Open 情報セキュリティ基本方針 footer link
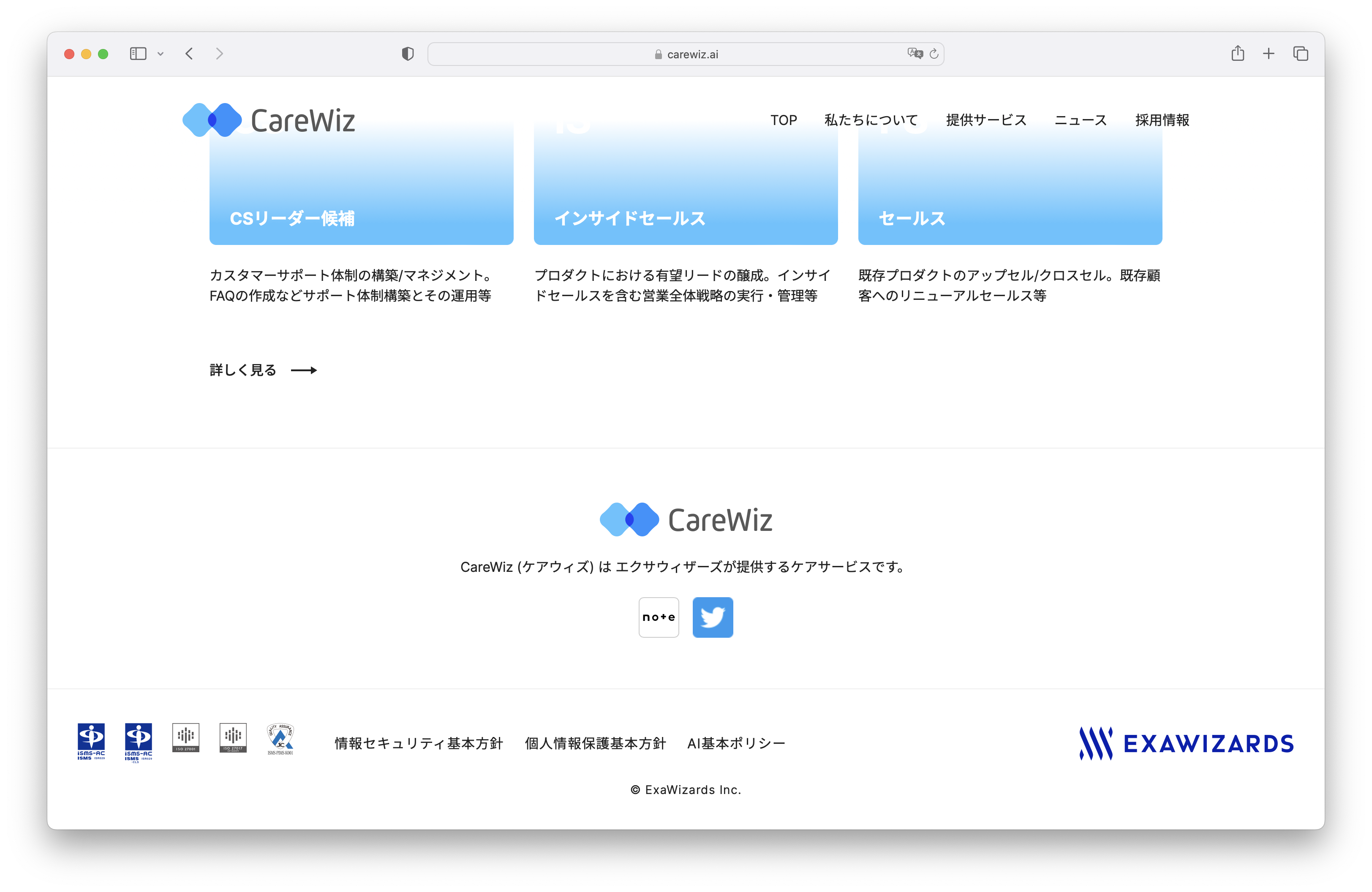 click(x=419, y=743)
